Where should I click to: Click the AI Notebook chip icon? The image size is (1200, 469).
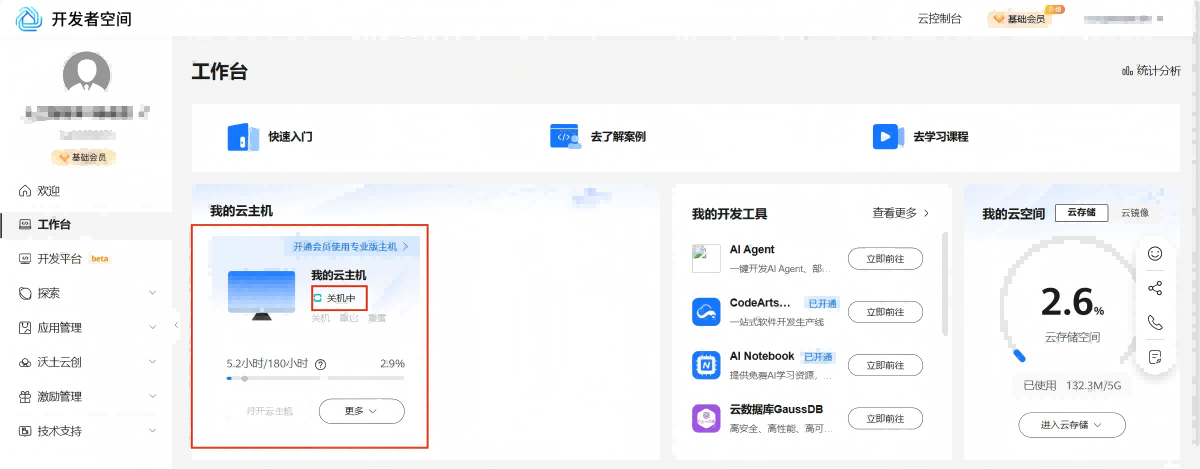point(706,365)
